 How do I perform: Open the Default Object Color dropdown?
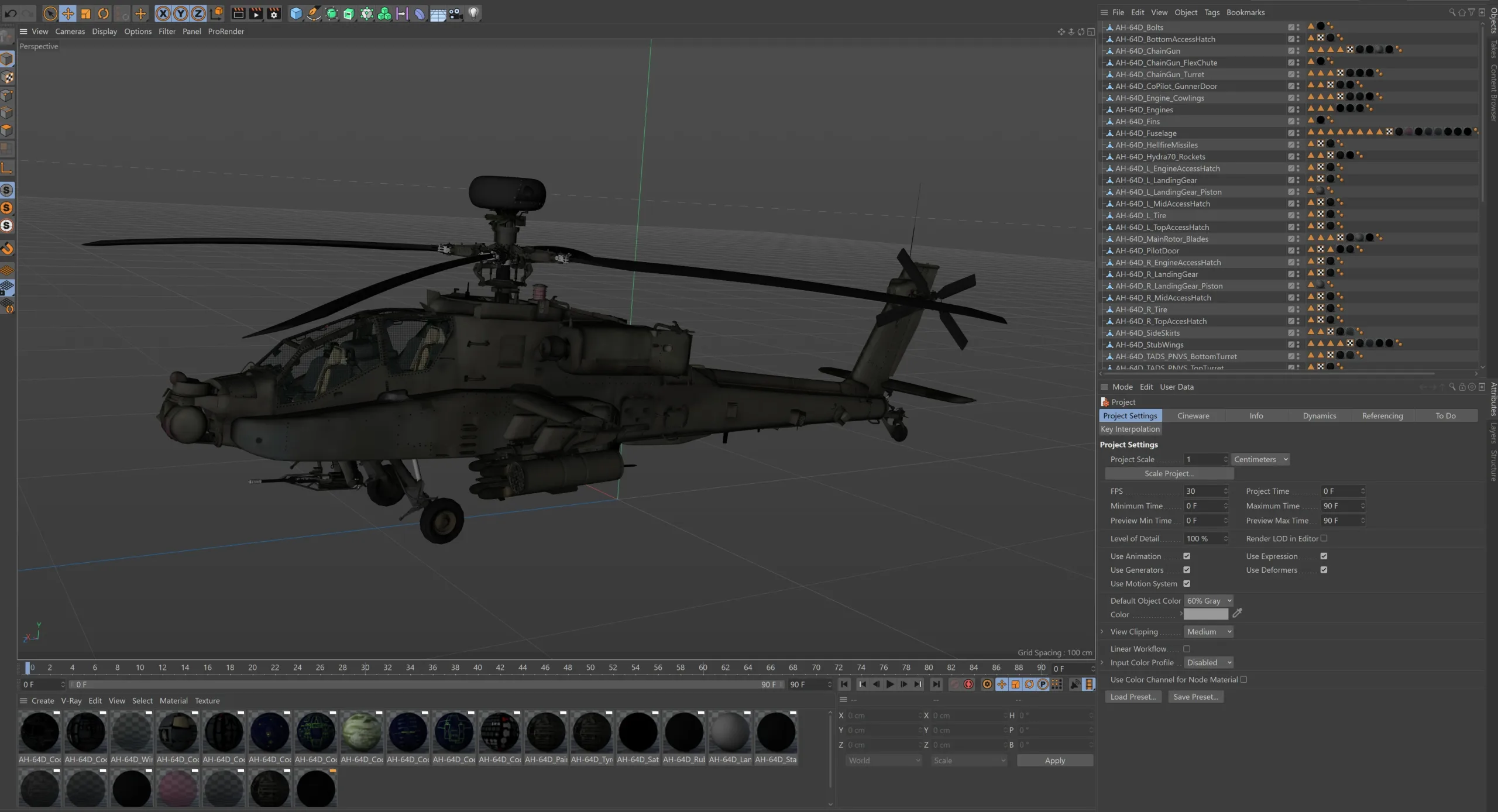point(1209,601)
